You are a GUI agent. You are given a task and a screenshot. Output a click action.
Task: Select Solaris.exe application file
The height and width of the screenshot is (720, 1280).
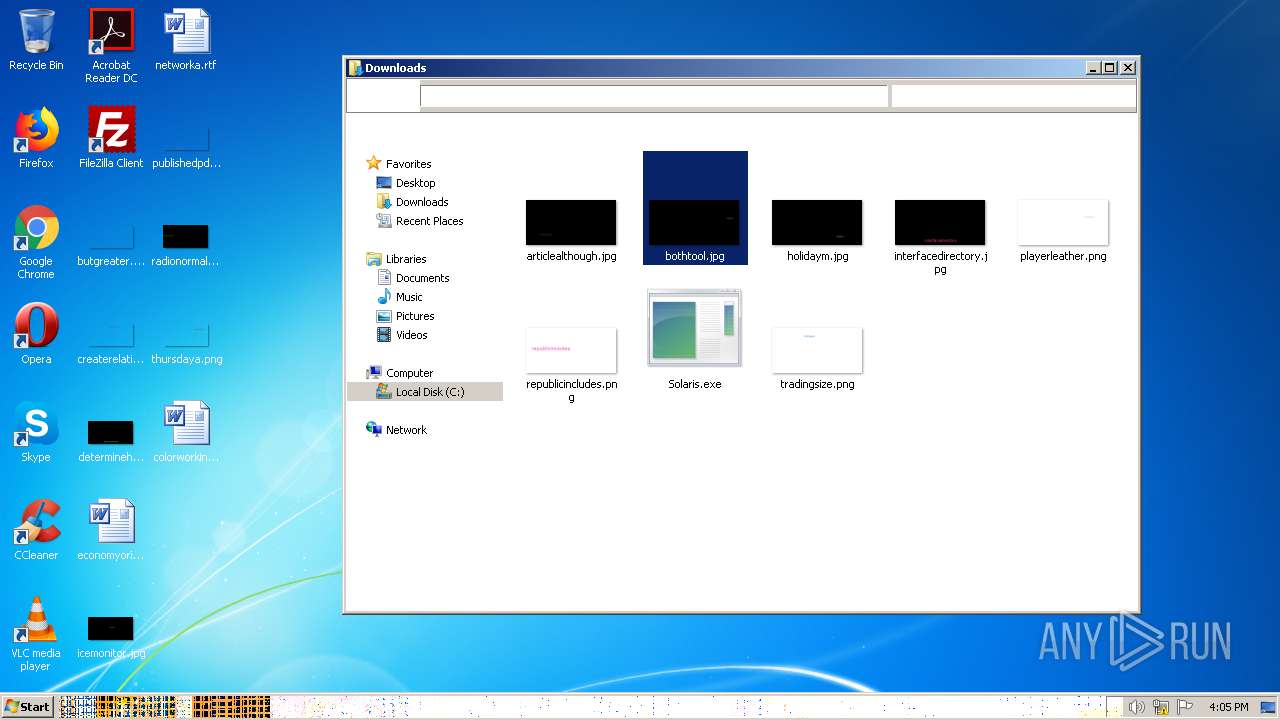[695, 340]
